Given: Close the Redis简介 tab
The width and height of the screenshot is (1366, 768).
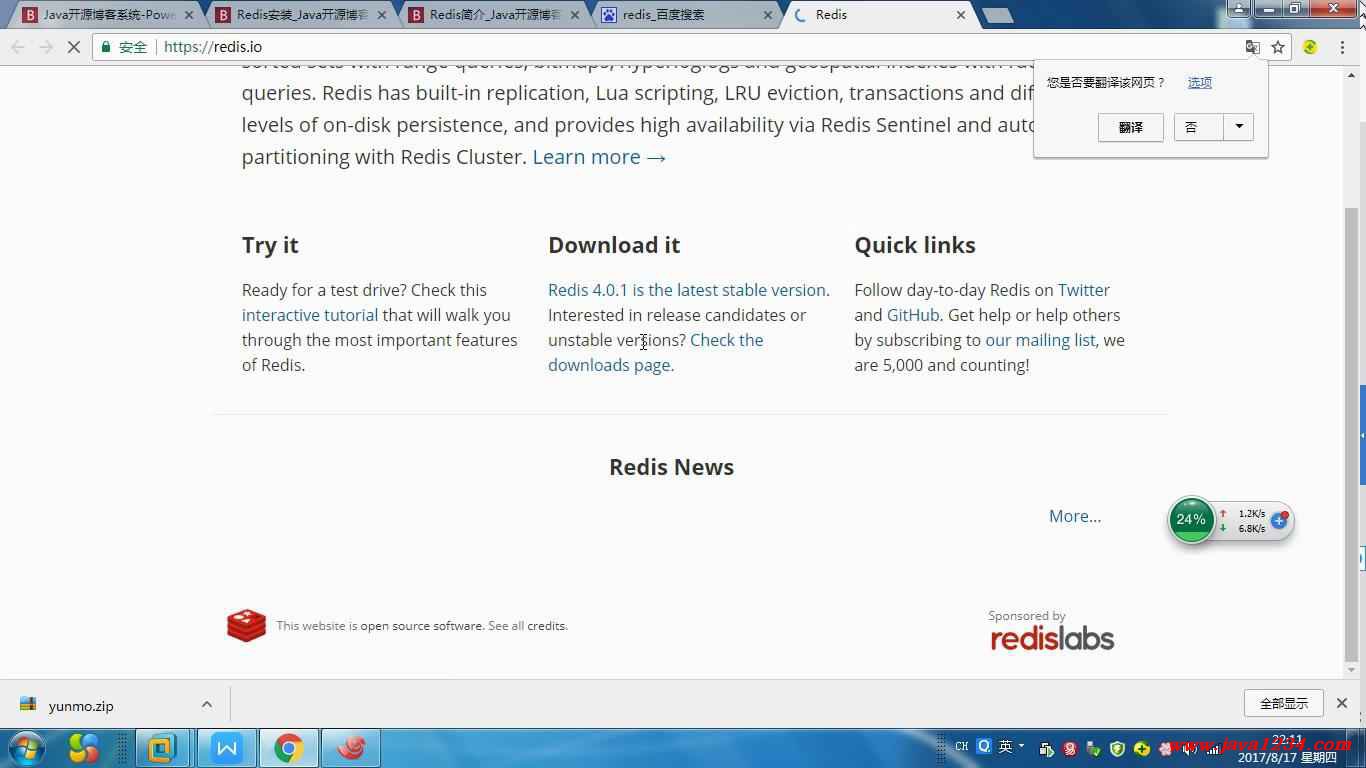Looking at the screenshot, I should point(575,15).
